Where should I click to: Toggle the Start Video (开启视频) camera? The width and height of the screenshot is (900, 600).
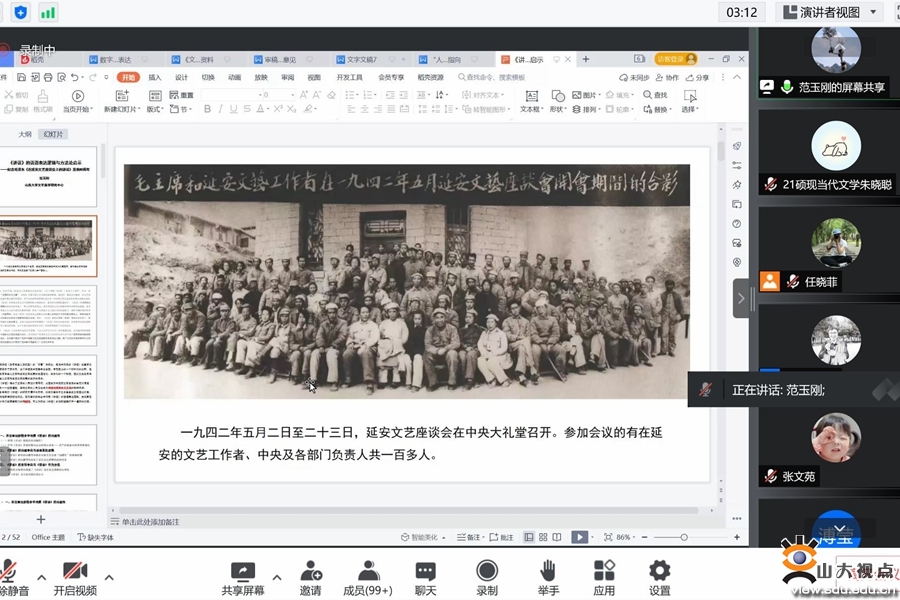click(75, 571)
